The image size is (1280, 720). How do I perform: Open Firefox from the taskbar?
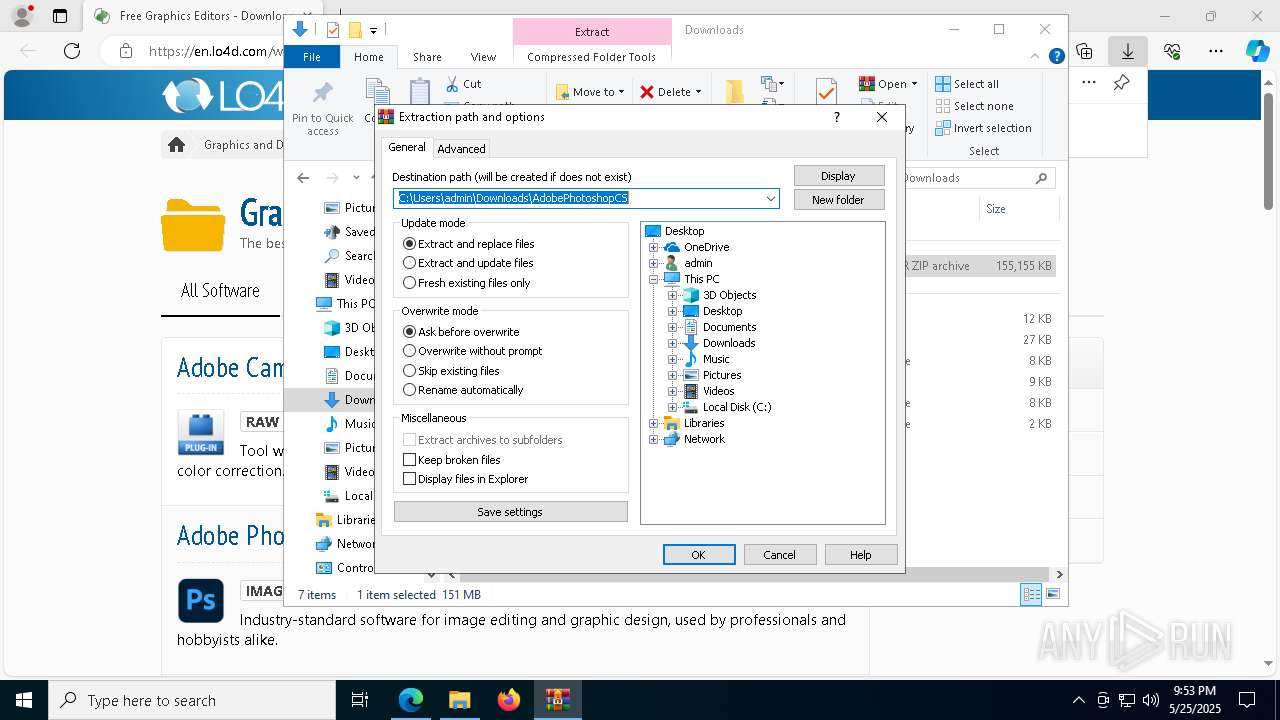pos(509,700)
